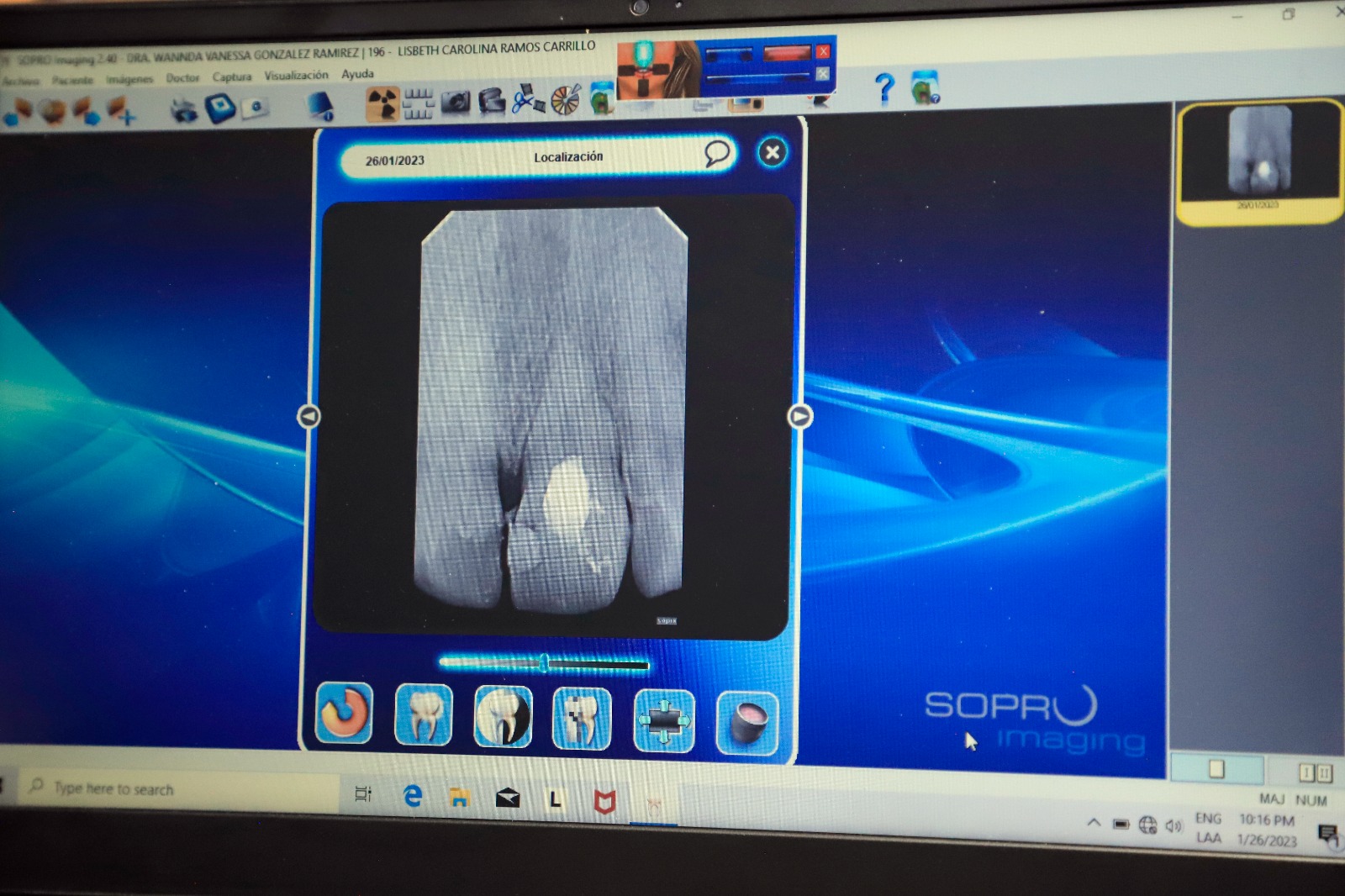
Task: Click the radiation X-ray capture icon
Action: coord(382,104)
